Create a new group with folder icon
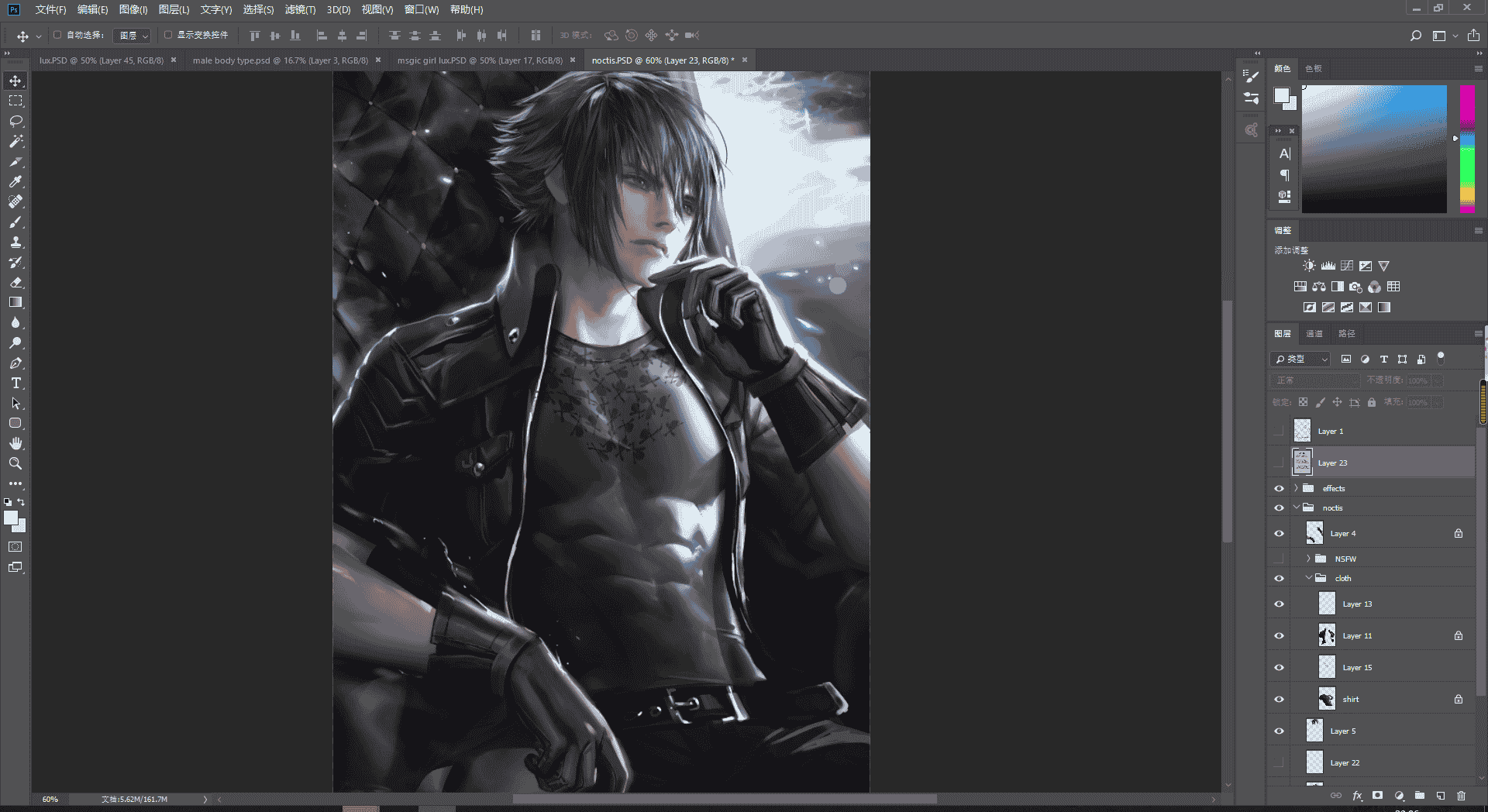 point(1419,796)
